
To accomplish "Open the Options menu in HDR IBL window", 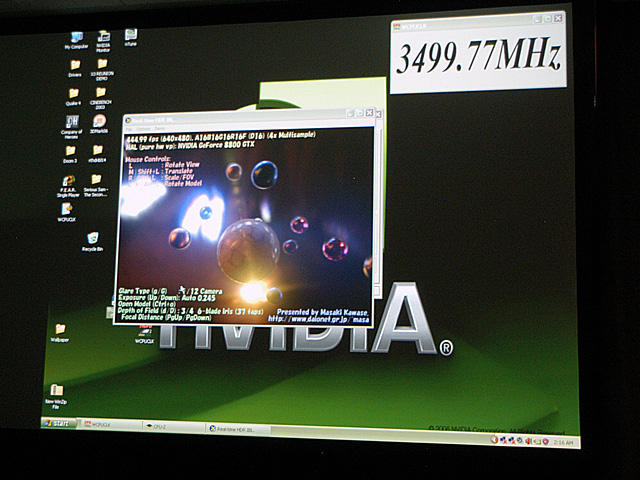I will coord(143,129).
